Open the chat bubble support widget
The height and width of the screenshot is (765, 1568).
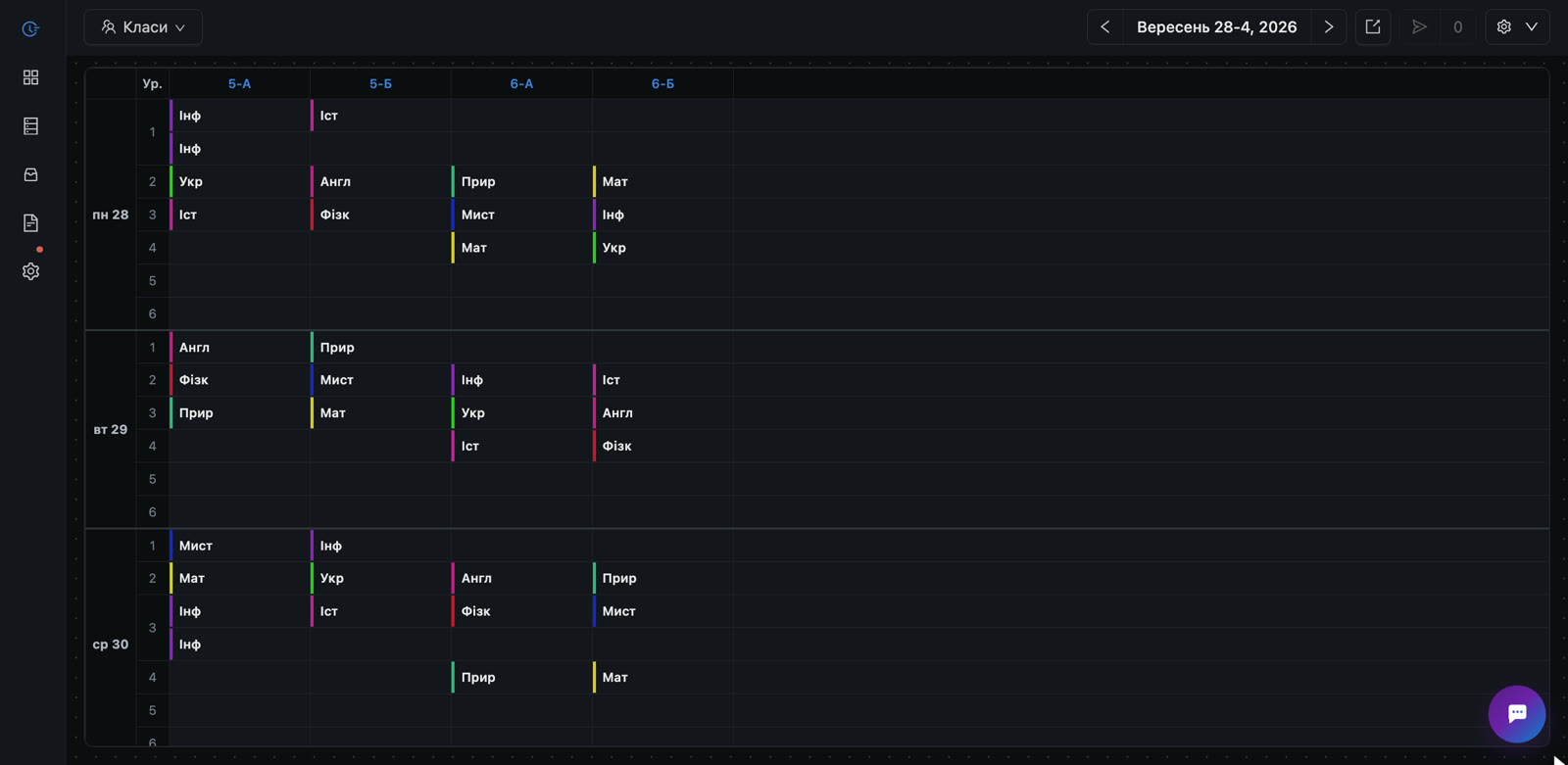[1517, 714]
